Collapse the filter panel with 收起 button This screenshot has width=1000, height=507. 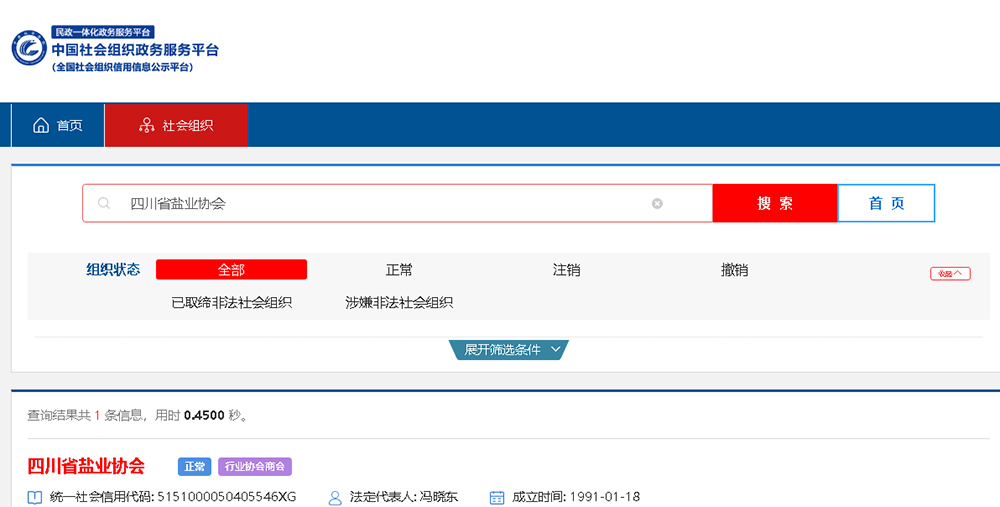point(950,274)
